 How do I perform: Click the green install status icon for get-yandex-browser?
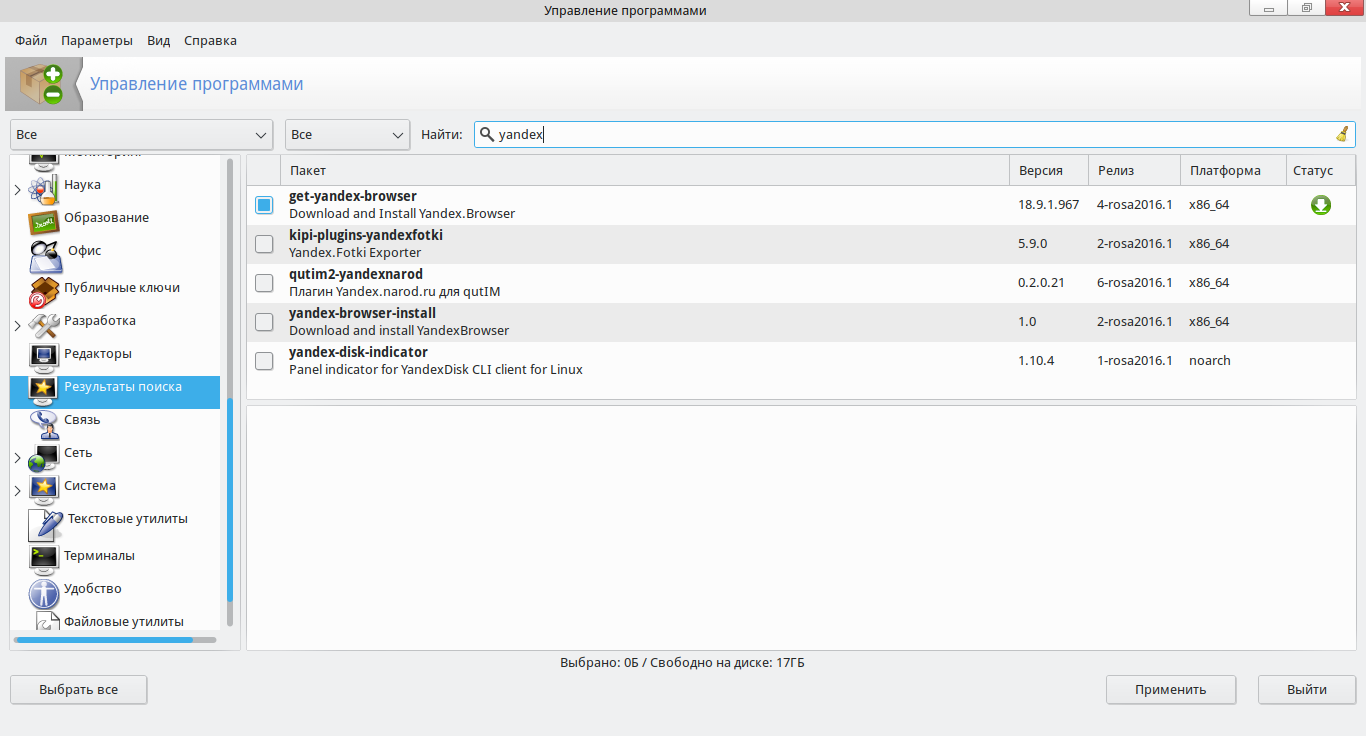(x=1321, y=205)
